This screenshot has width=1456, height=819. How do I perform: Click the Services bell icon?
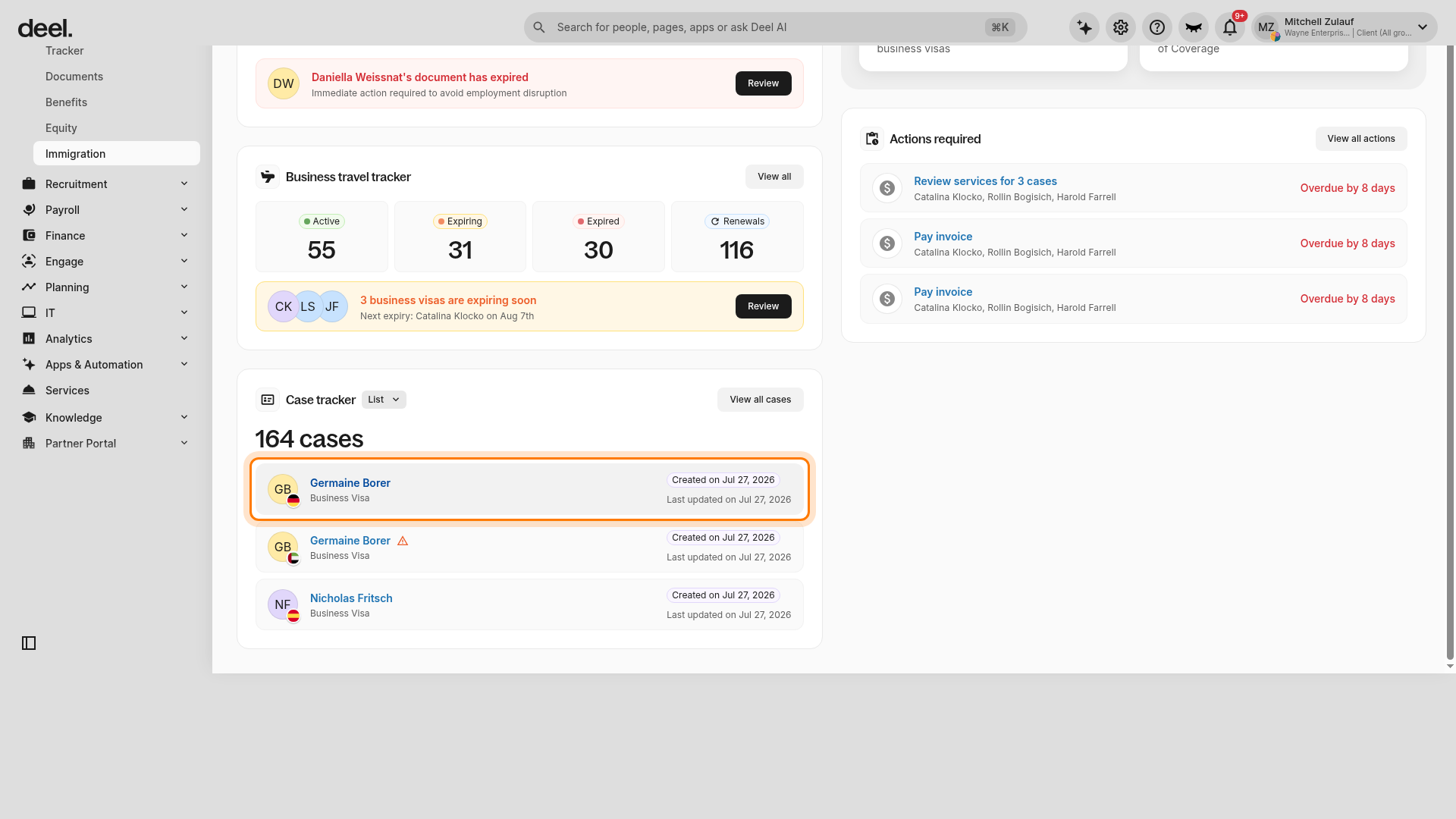(29, 390)
